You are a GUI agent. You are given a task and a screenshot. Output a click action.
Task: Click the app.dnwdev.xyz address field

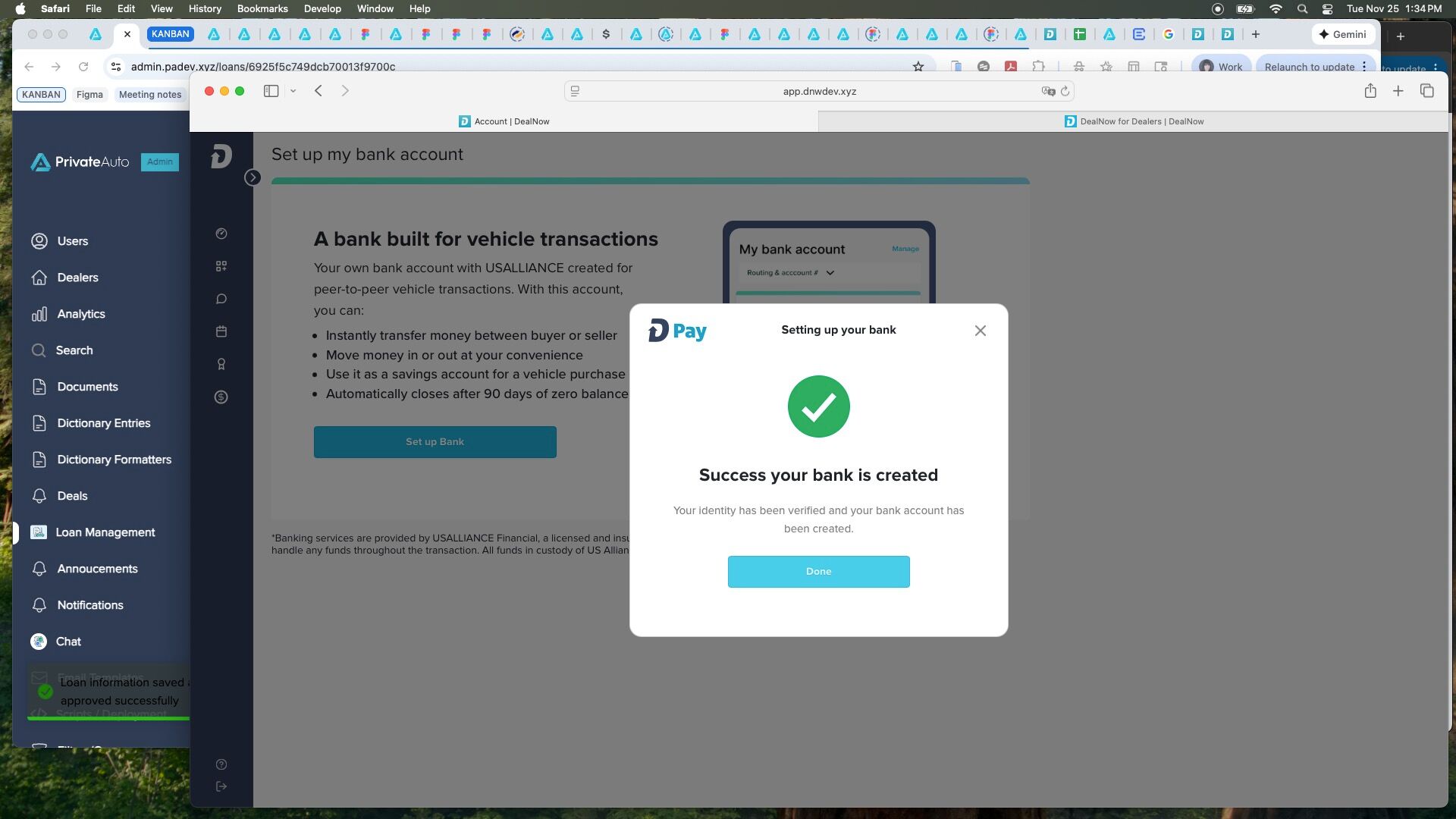click(x=819, y=91)
